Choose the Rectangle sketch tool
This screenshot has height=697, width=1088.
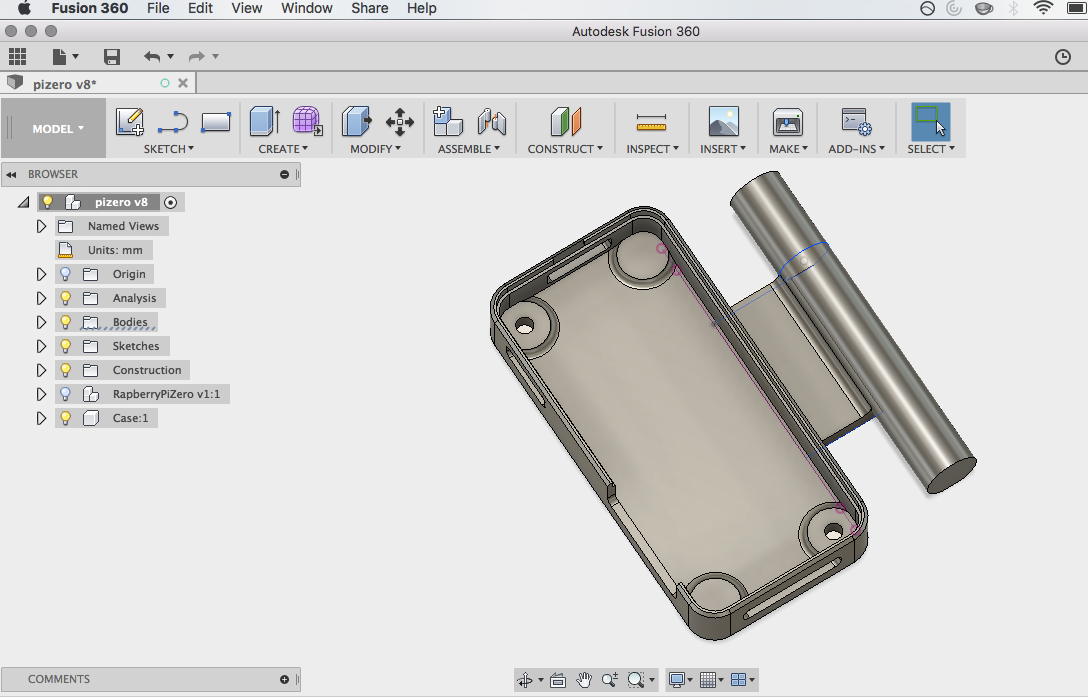click(216, 122)
